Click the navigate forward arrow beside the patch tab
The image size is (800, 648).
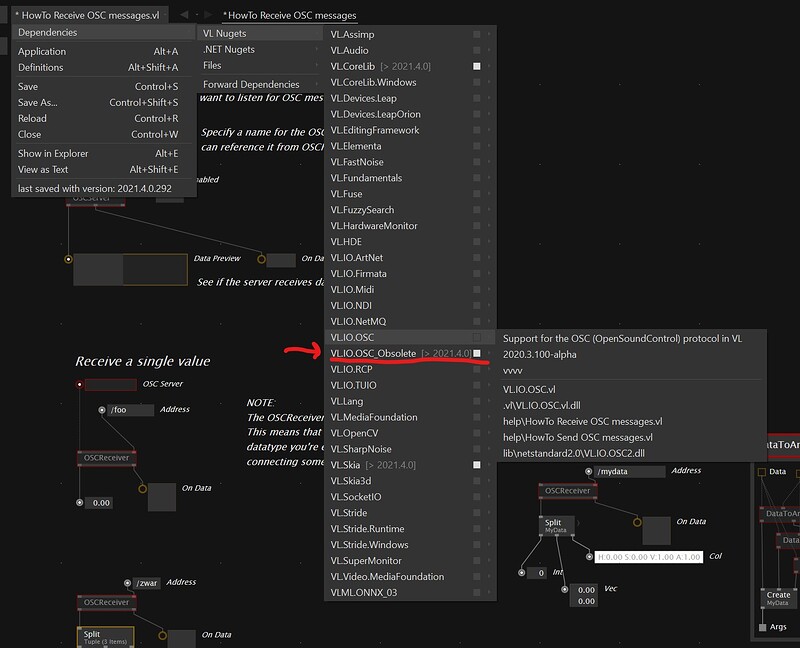tap(208, 15)
